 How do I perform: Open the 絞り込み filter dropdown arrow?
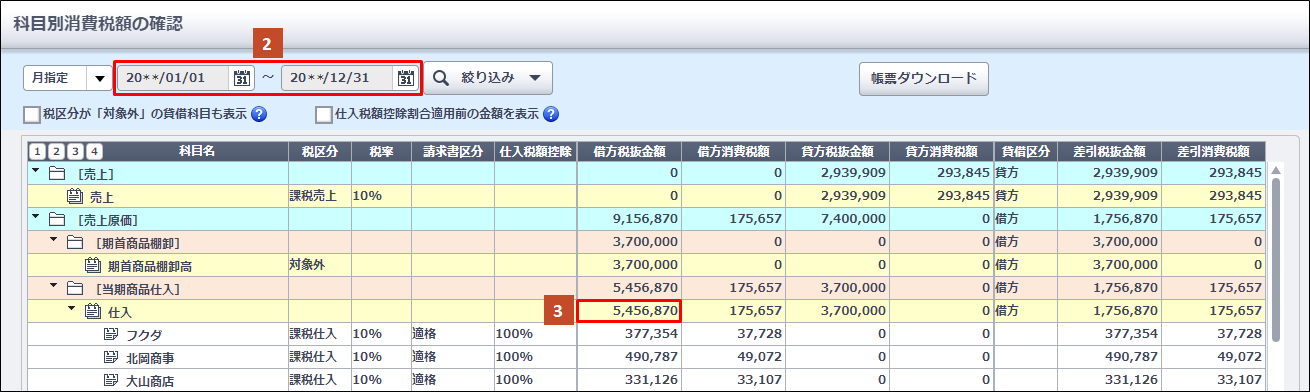point(535,77)
